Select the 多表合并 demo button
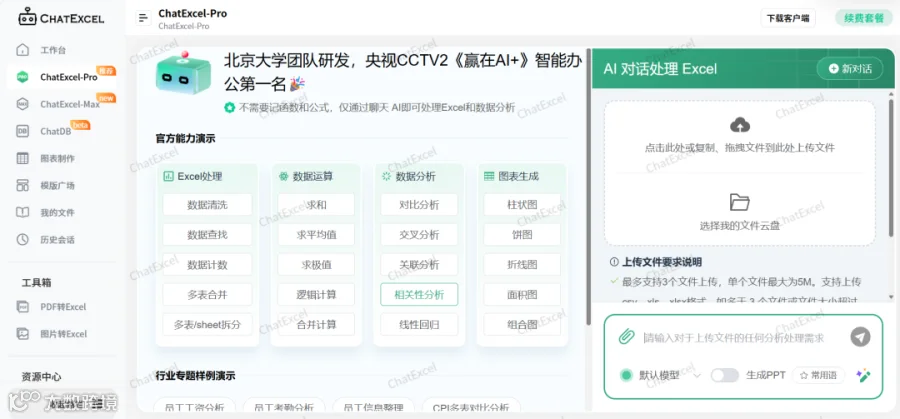 click(x=207, y=294)
